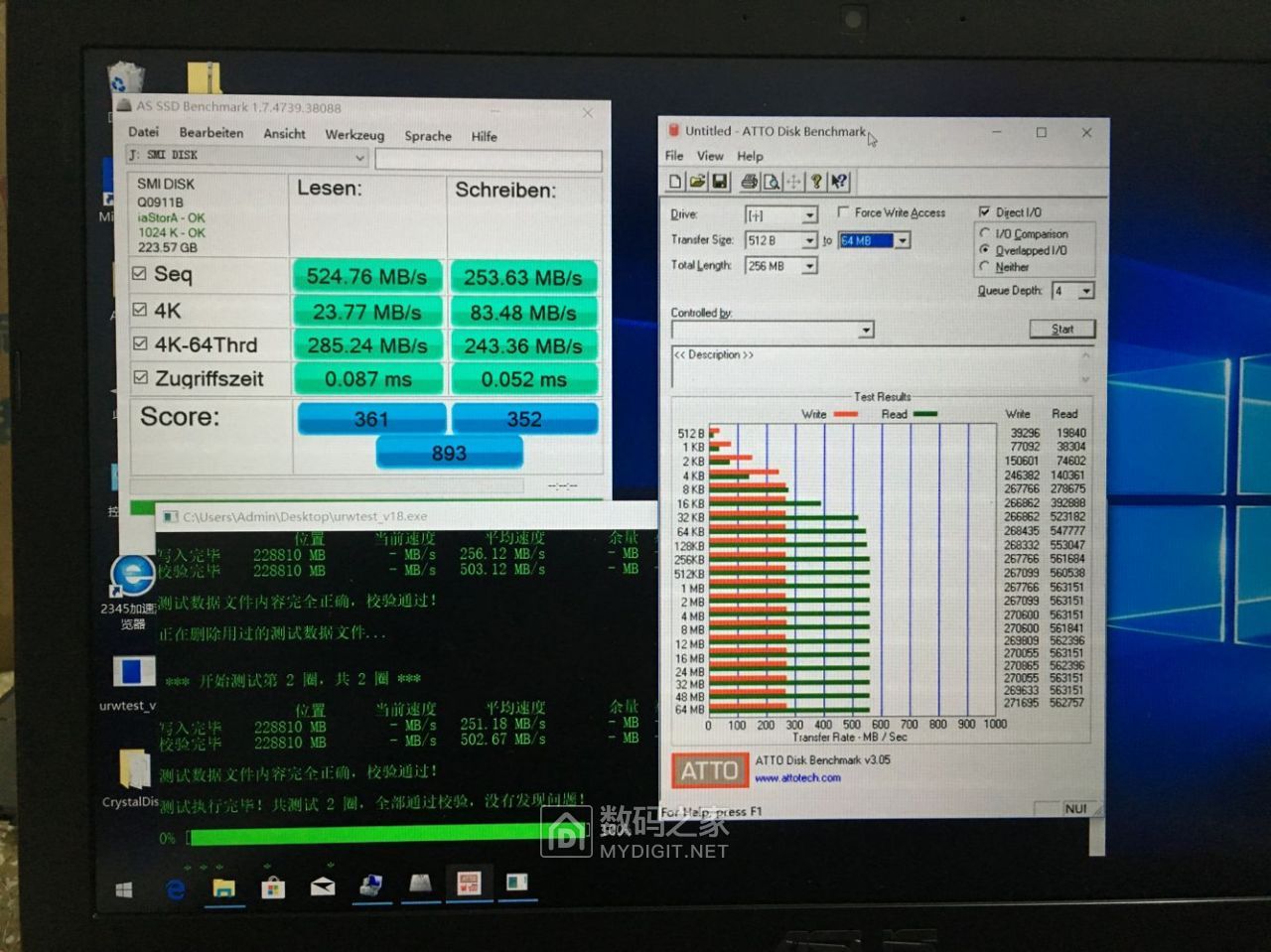The image size is (1271, 952).
Task: Open File Explorer from the taskbar
Action: click(x=223, y=887)
